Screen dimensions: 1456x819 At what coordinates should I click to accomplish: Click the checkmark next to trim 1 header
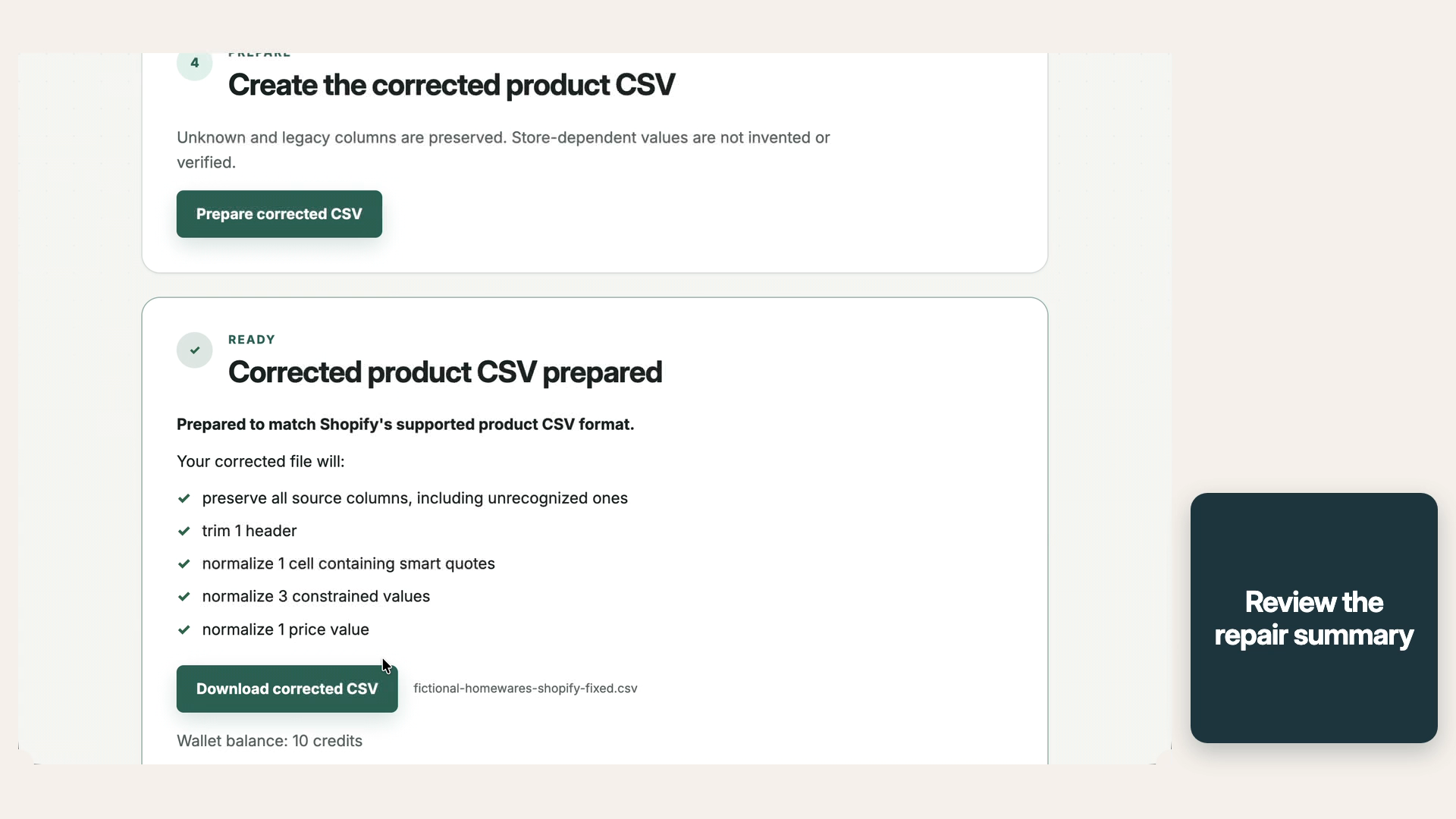point(184,531)
